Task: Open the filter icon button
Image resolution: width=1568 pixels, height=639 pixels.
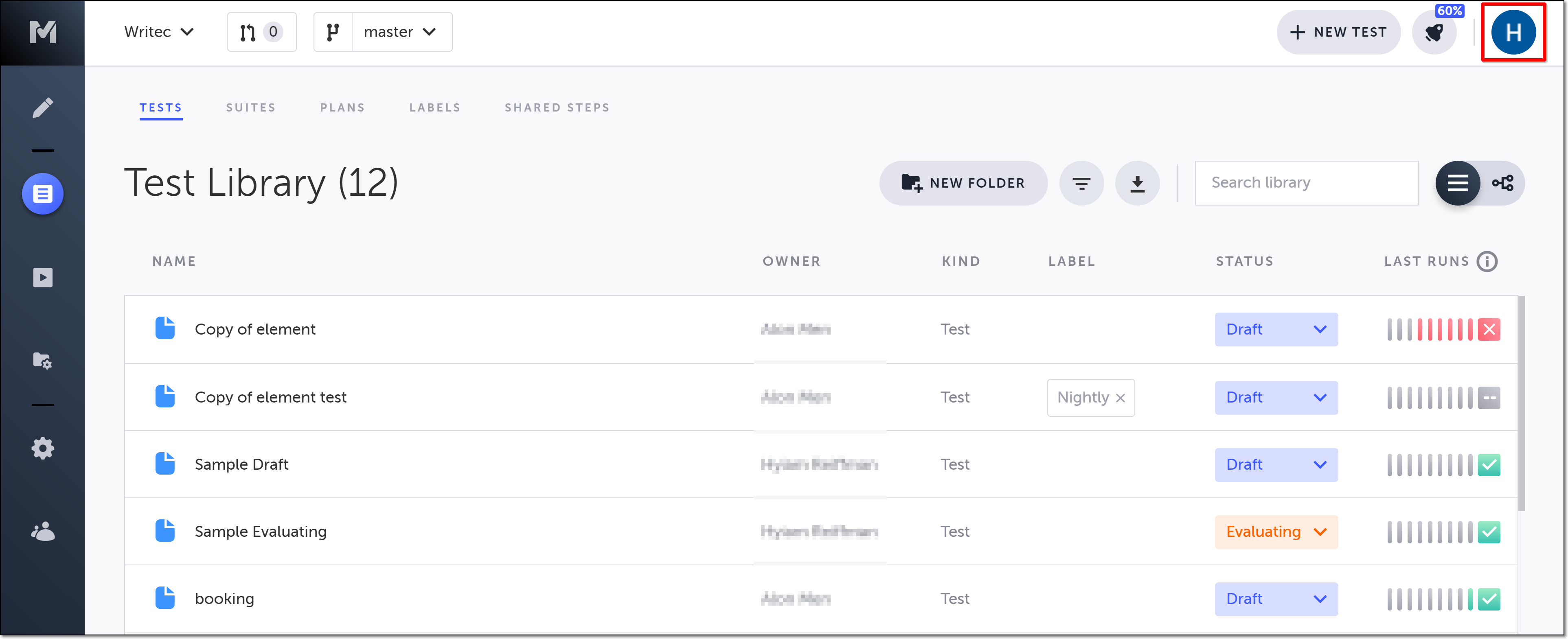Action: click(x=1081, y=183)
